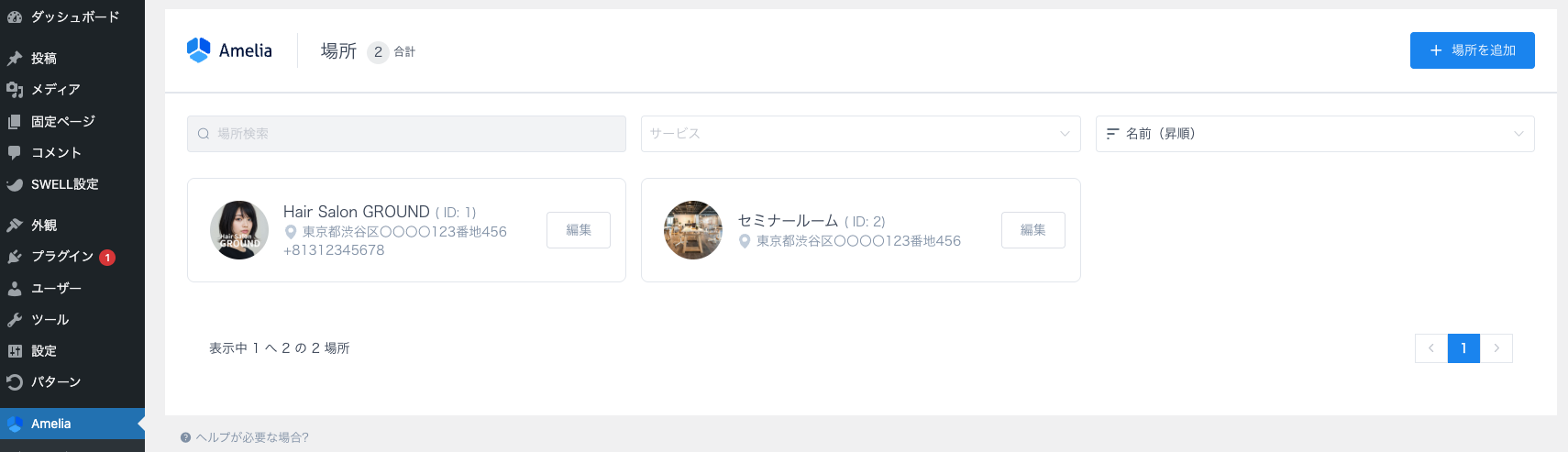
Task: Click the Hair Salon GROUND thumbnail
Action: pyautogui.click(x=239, y=230)
